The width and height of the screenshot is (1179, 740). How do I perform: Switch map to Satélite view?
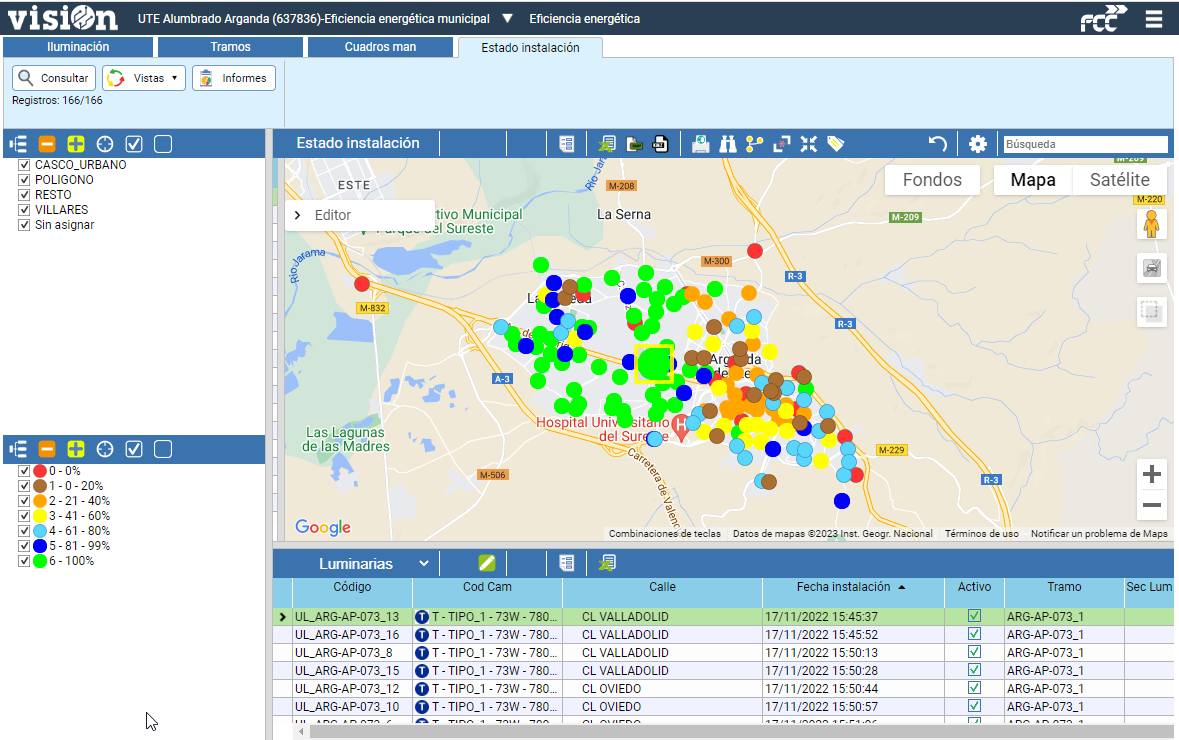(x=1119, y=180)
